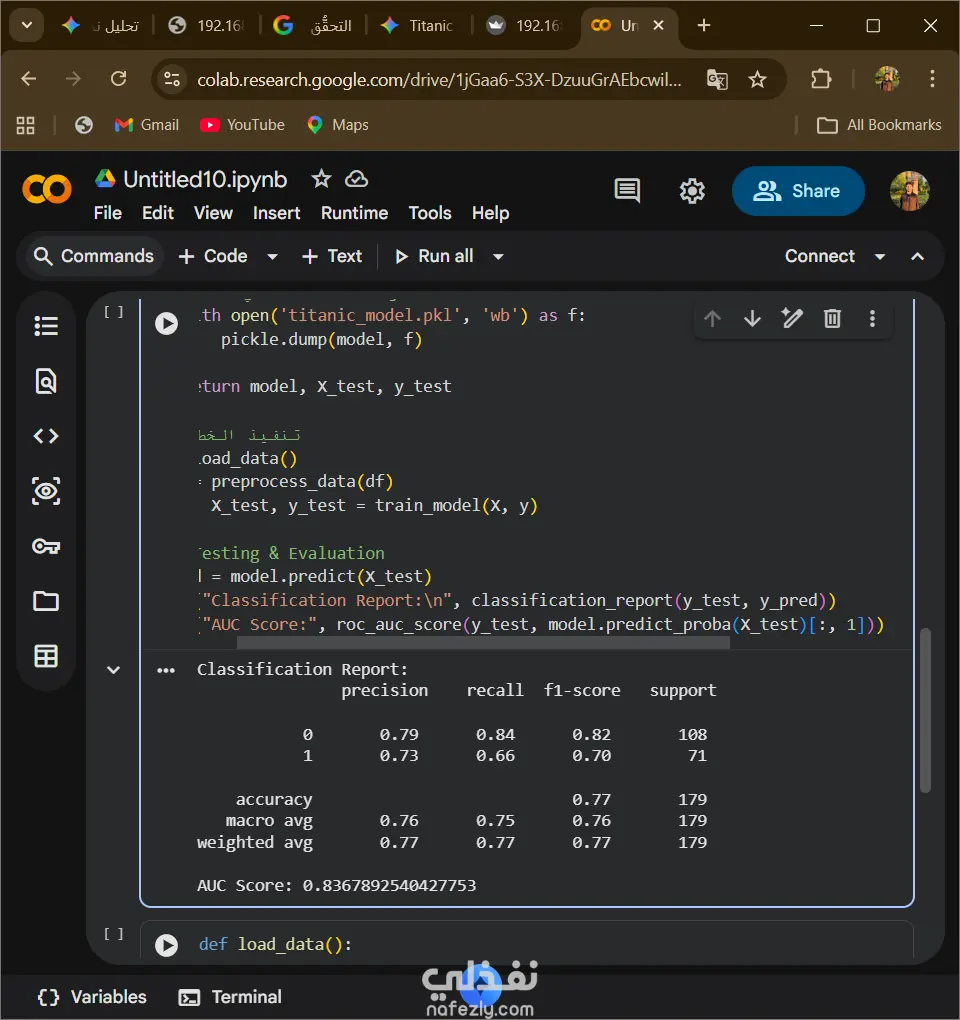This screenshot has width=960, height=1020.
Task: Open find and replace sidebar icon
Action: tap(46, 381)
